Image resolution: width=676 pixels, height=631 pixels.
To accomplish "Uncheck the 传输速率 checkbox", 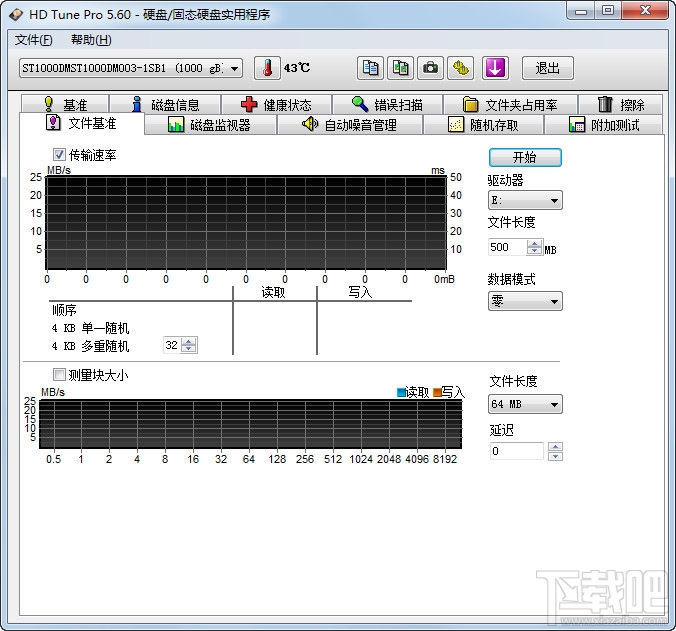I will point(59,155).
